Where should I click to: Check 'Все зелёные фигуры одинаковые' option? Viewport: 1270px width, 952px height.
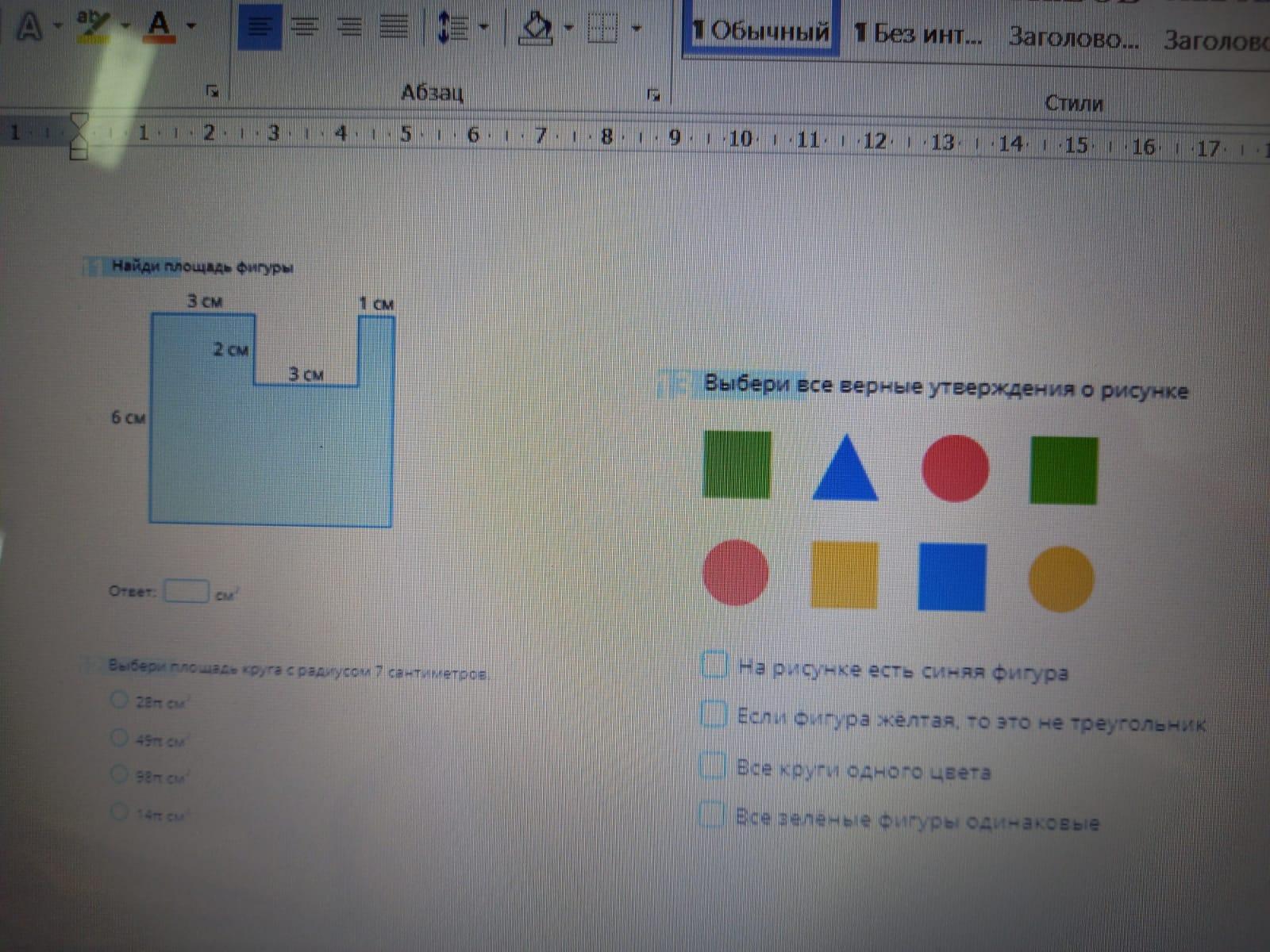[x=711, y=814]
